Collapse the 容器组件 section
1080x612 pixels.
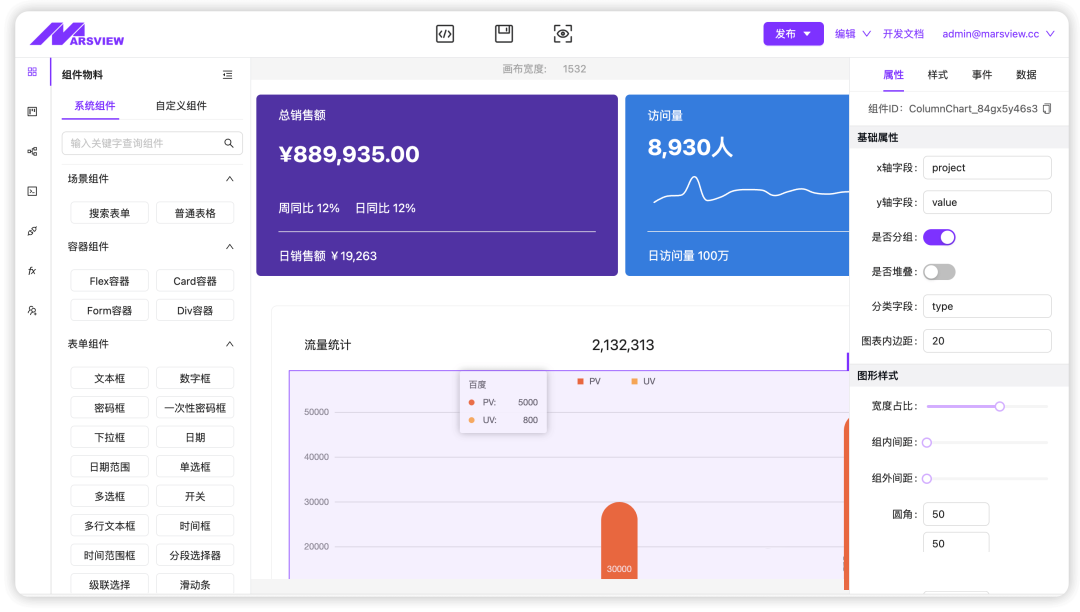click(x=229, y=246)
